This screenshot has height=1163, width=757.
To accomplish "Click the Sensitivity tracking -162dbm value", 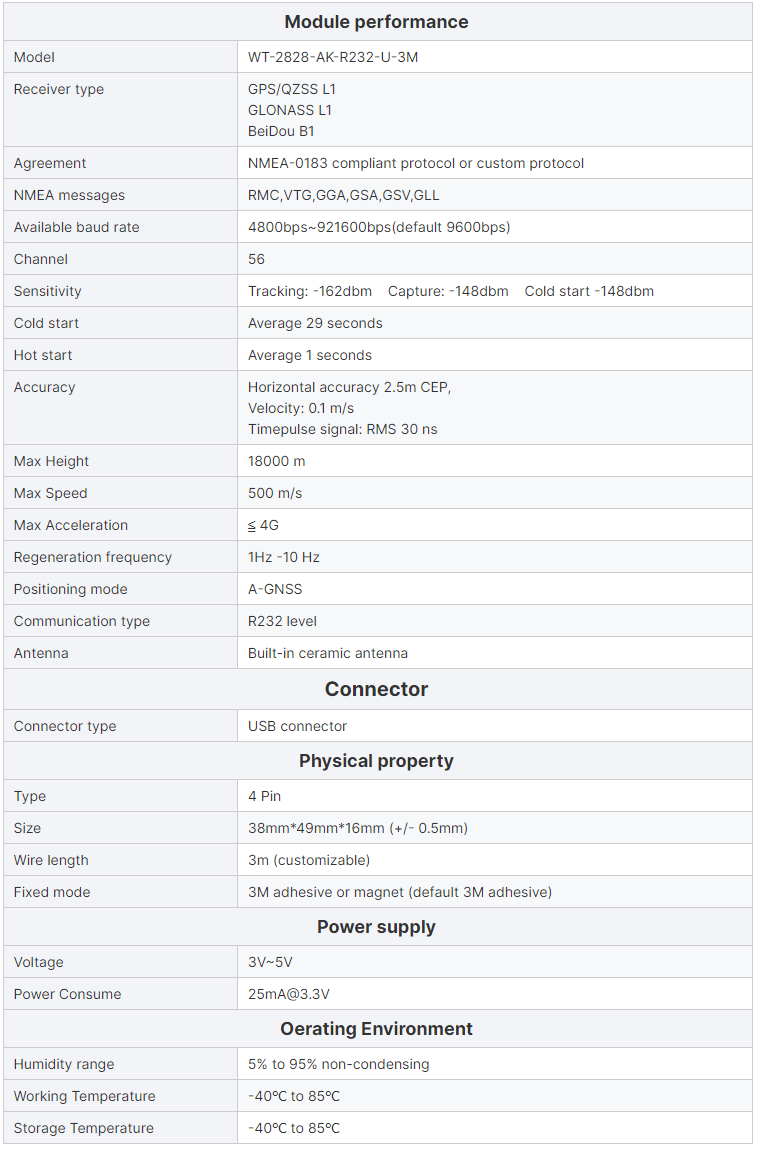I will coord(310,291).
